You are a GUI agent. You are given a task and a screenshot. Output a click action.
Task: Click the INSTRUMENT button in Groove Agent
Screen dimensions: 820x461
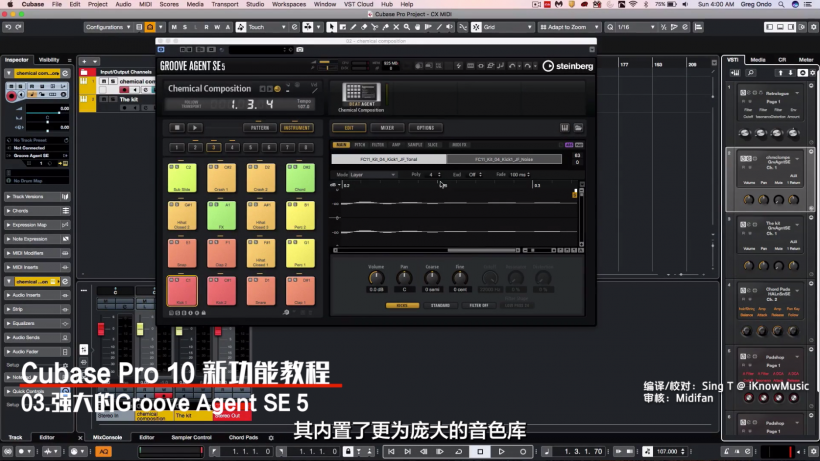pyautogui.click(x=297, y=128)
